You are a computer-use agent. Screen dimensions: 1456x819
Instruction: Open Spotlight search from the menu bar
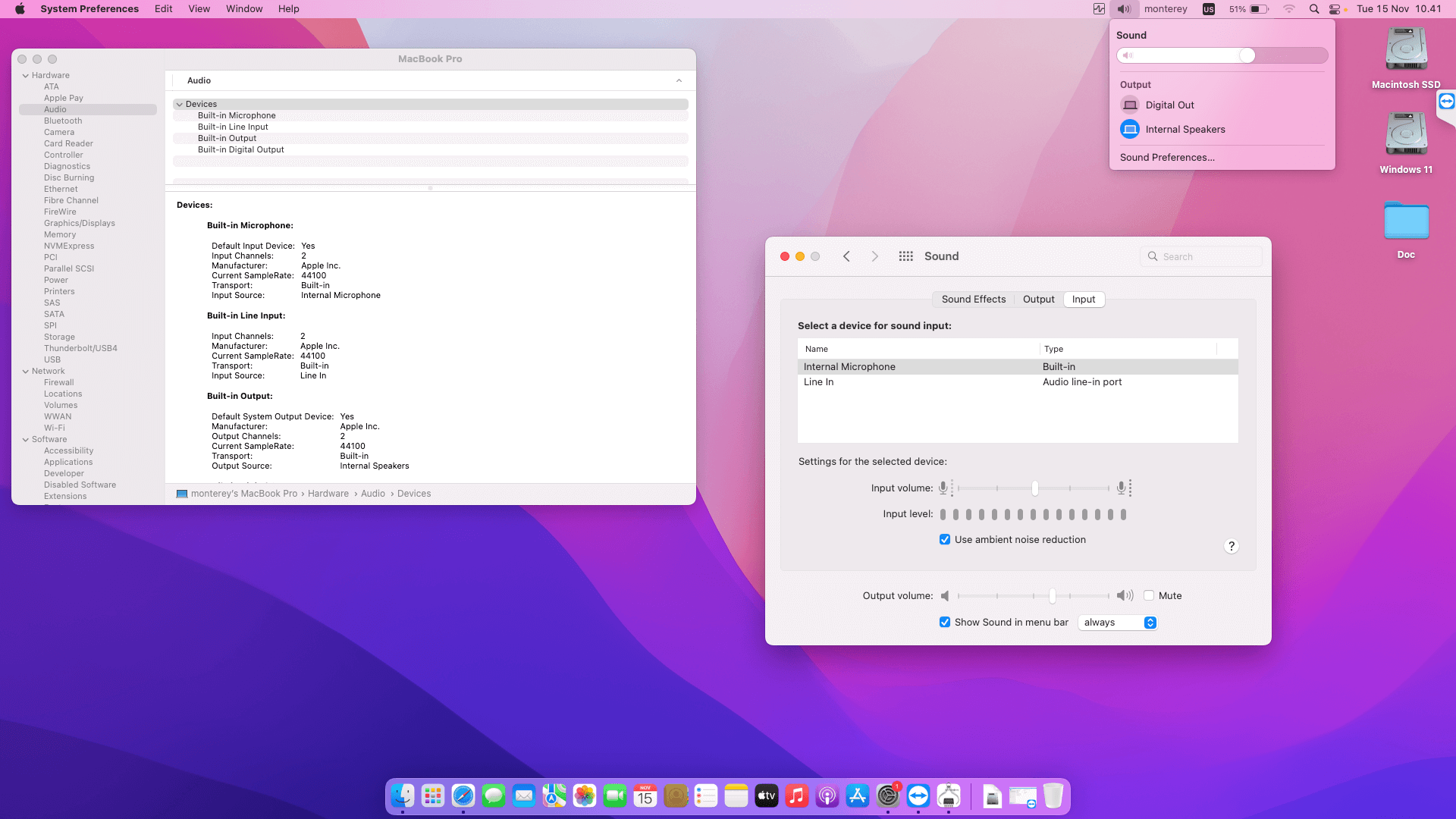coord(1314,9)
